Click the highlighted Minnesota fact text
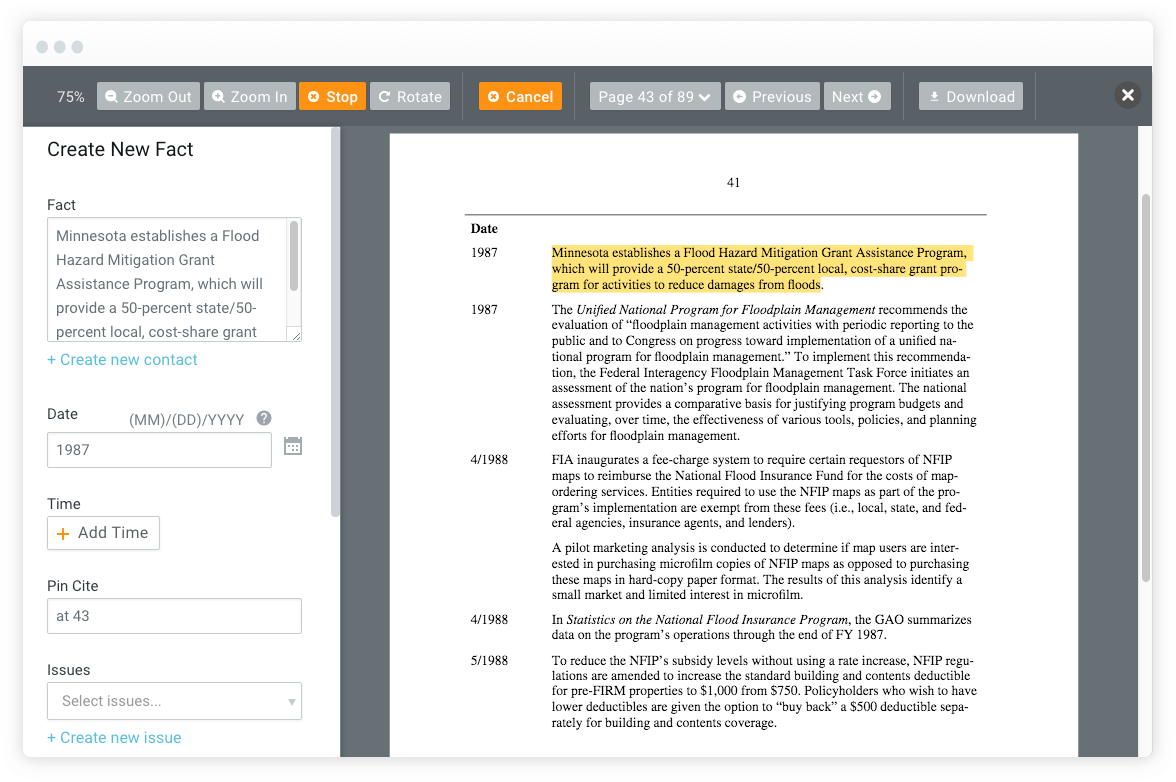 (761, 268)
